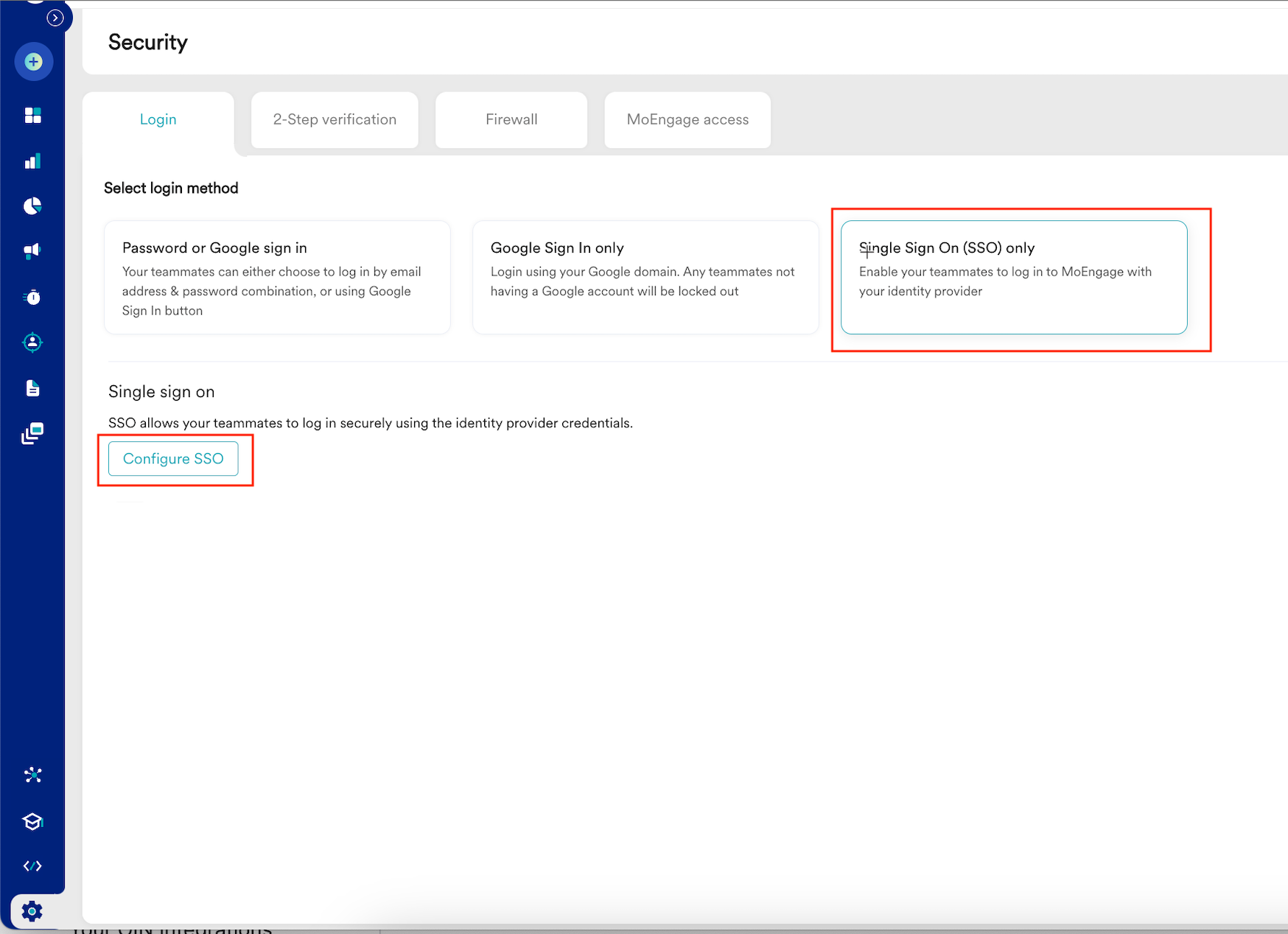Select Google Sign In only method
The image size is (1288, 934).
point(645,278)
